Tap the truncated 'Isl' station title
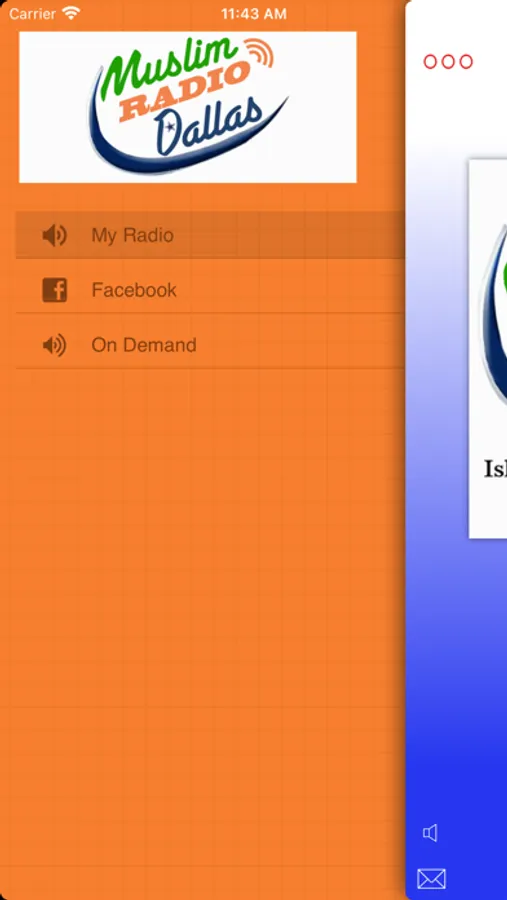 click(x=496, y=469)
